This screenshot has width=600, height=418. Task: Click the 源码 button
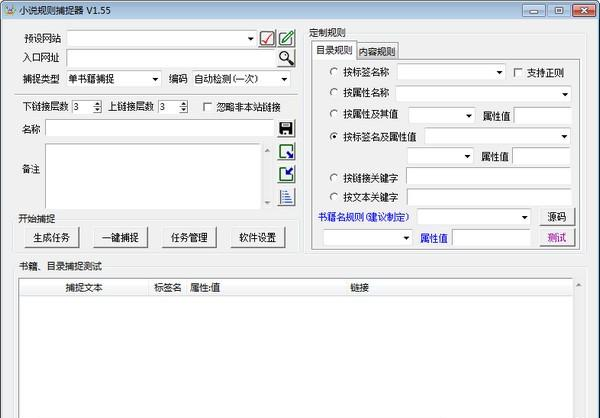click(x=557, y=217)
